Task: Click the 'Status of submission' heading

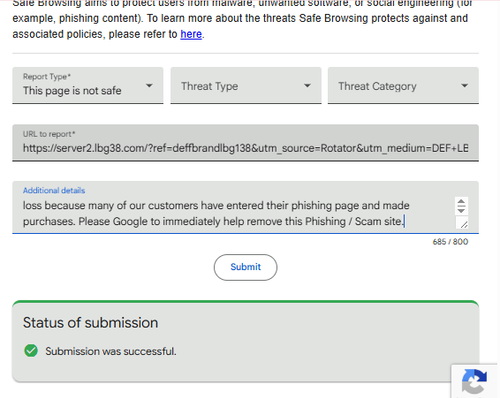Action: (90, 323)
